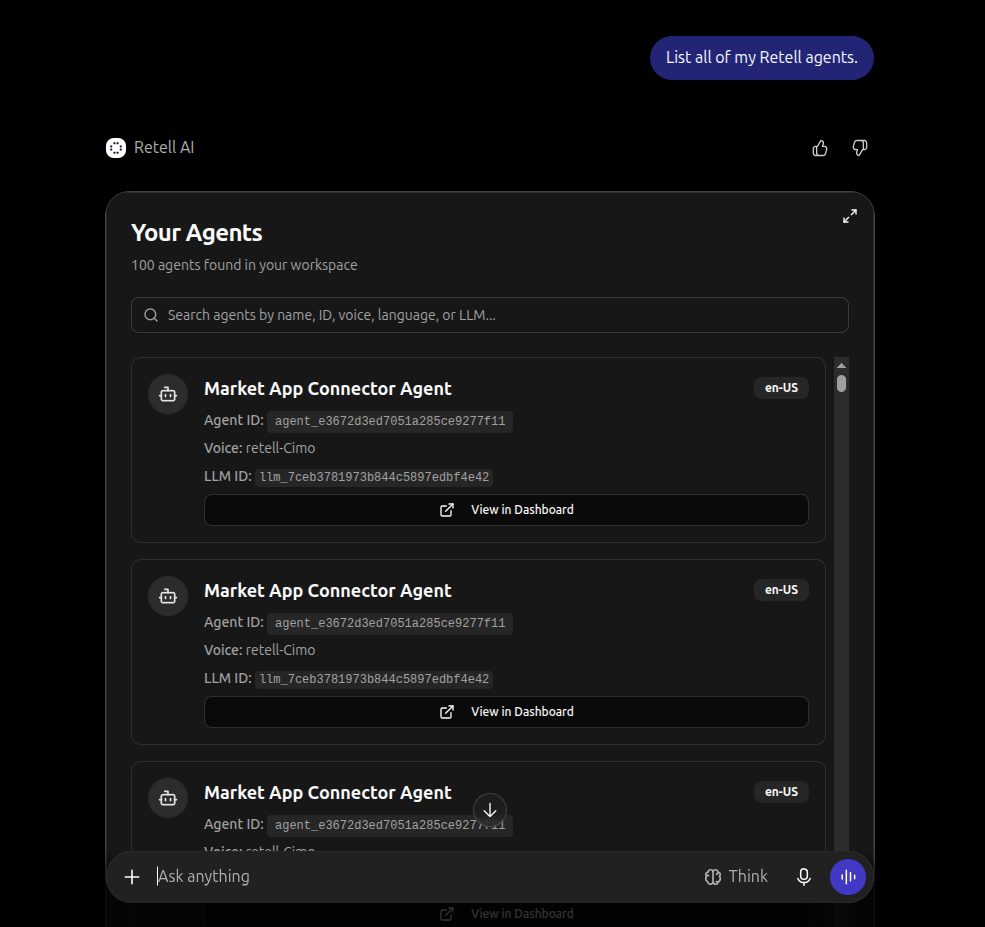The height and width of the screenshot is (927, 985).
Task: Click the third card's Market App Connector Agent title
Action: coord(328,793)
